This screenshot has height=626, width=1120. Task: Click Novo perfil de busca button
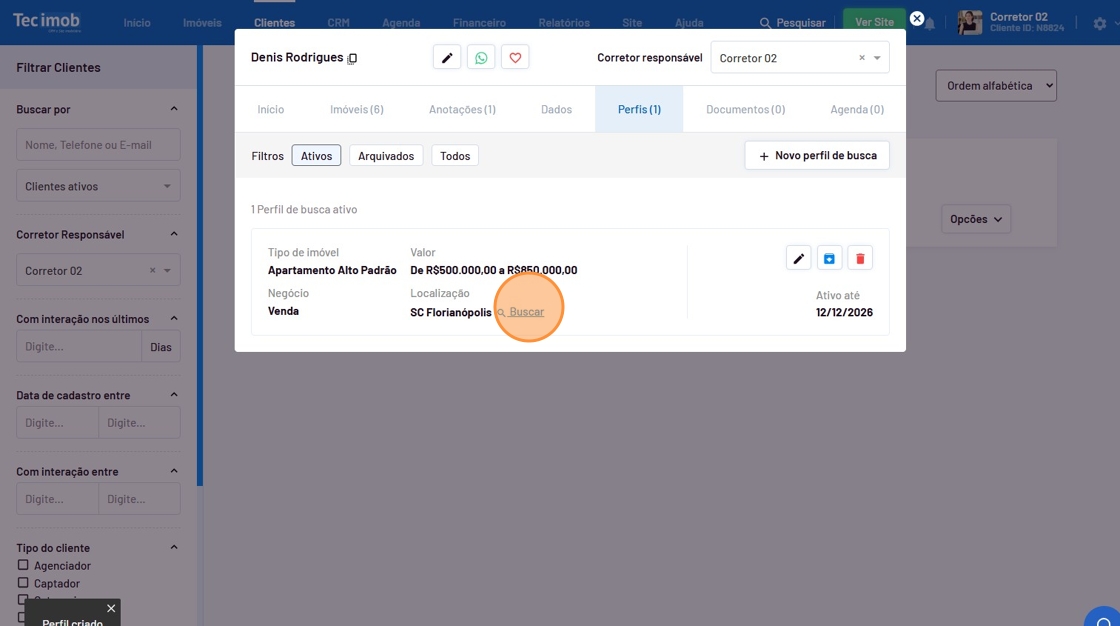(817, 156)
